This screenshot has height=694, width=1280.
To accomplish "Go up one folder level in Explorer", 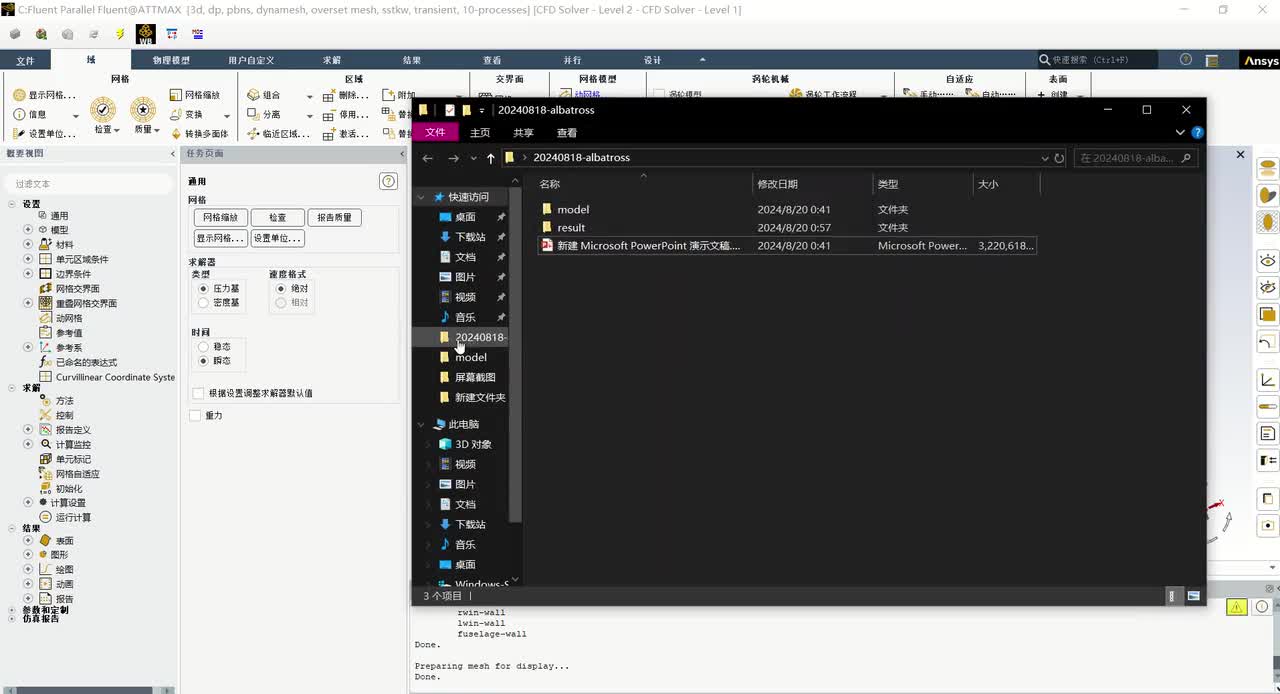I will coord(490,158).
